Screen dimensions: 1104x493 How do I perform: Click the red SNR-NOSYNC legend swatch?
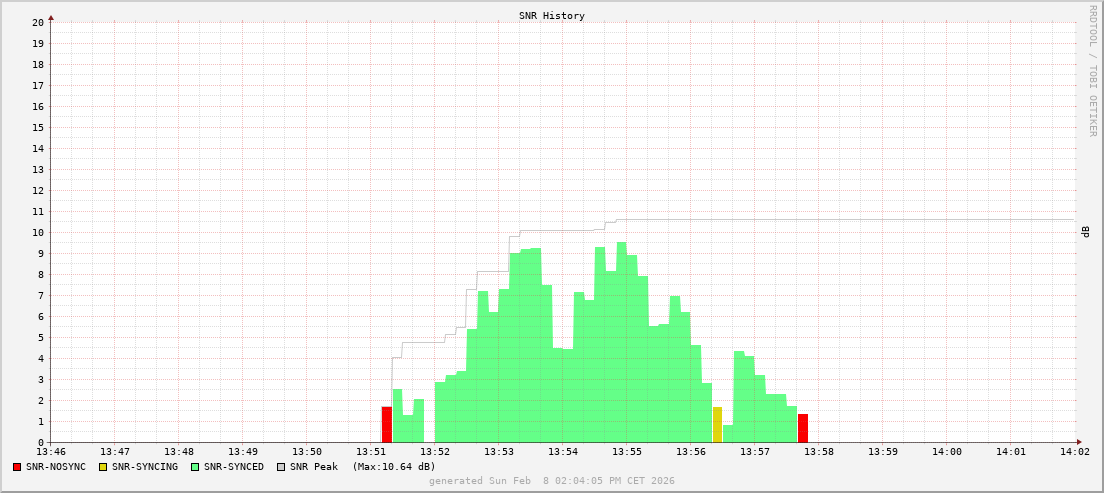tap(17, 467)
